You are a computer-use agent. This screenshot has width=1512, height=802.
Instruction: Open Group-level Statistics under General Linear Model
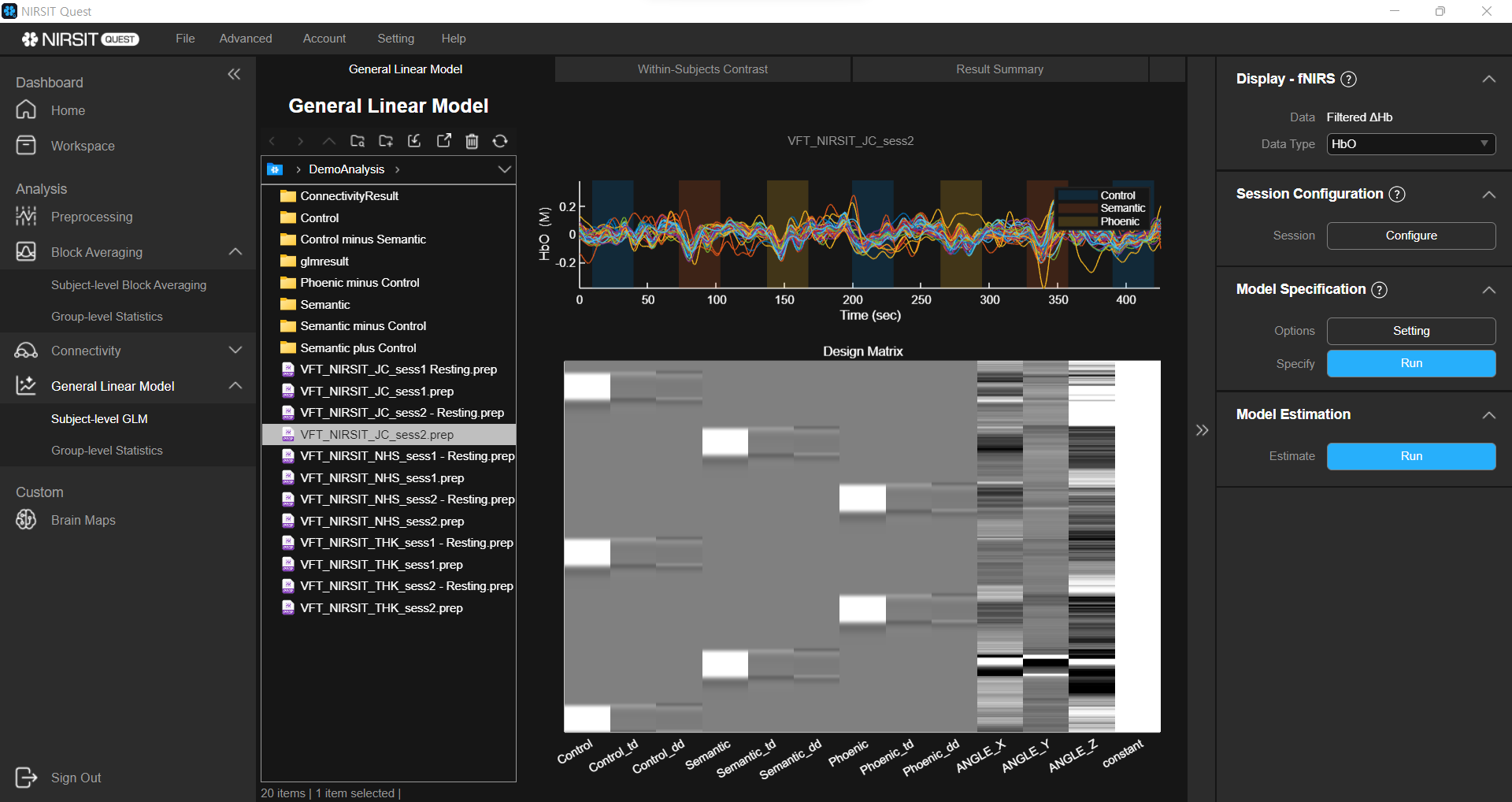pos(106,451)
